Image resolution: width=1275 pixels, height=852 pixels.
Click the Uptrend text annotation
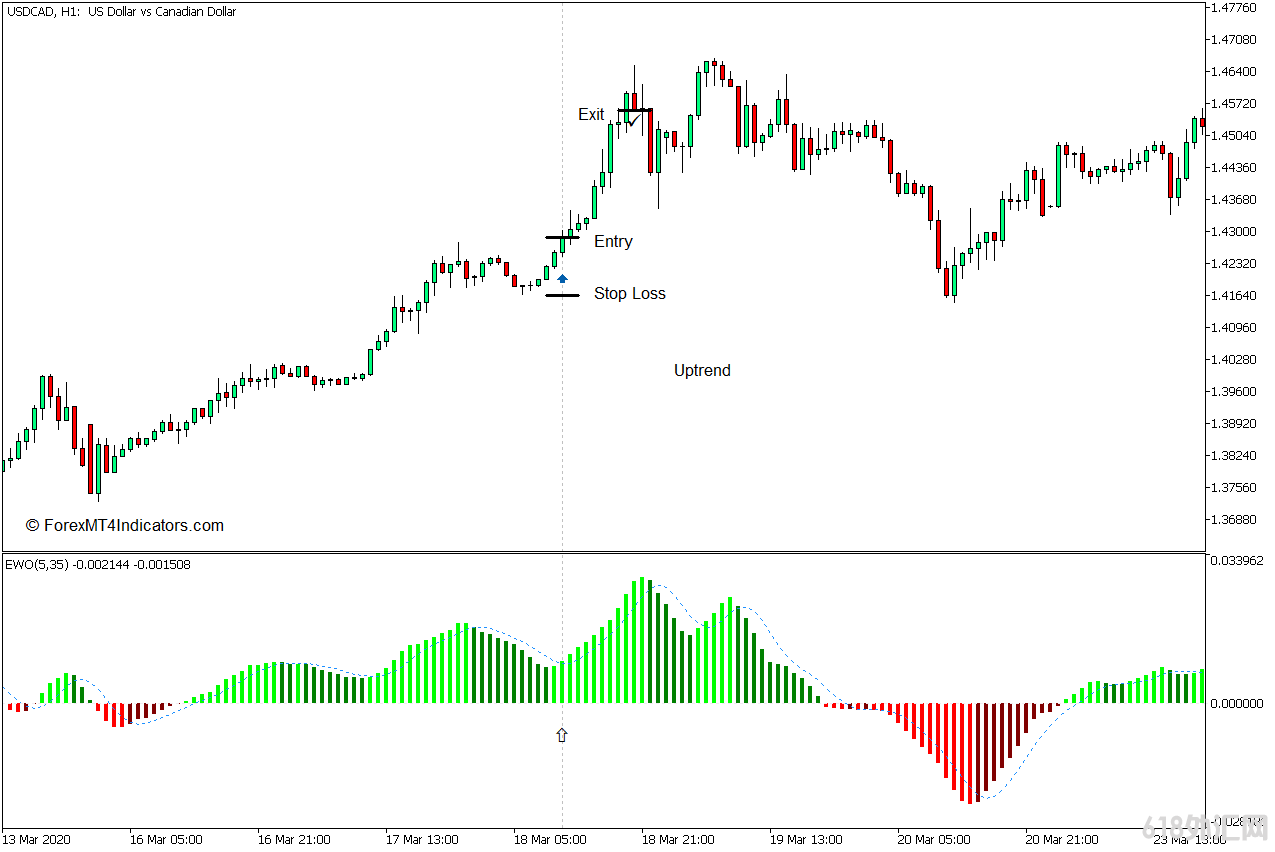point(702,371)
